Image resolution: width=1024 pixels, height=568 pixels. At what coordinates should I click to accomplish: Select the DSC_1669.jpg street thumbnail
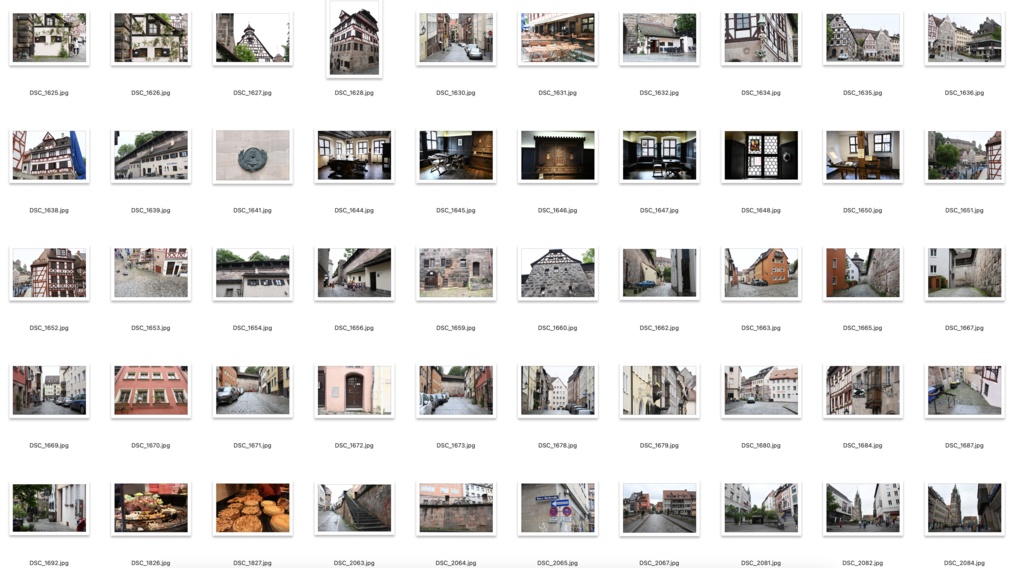(x=49, y=390)
